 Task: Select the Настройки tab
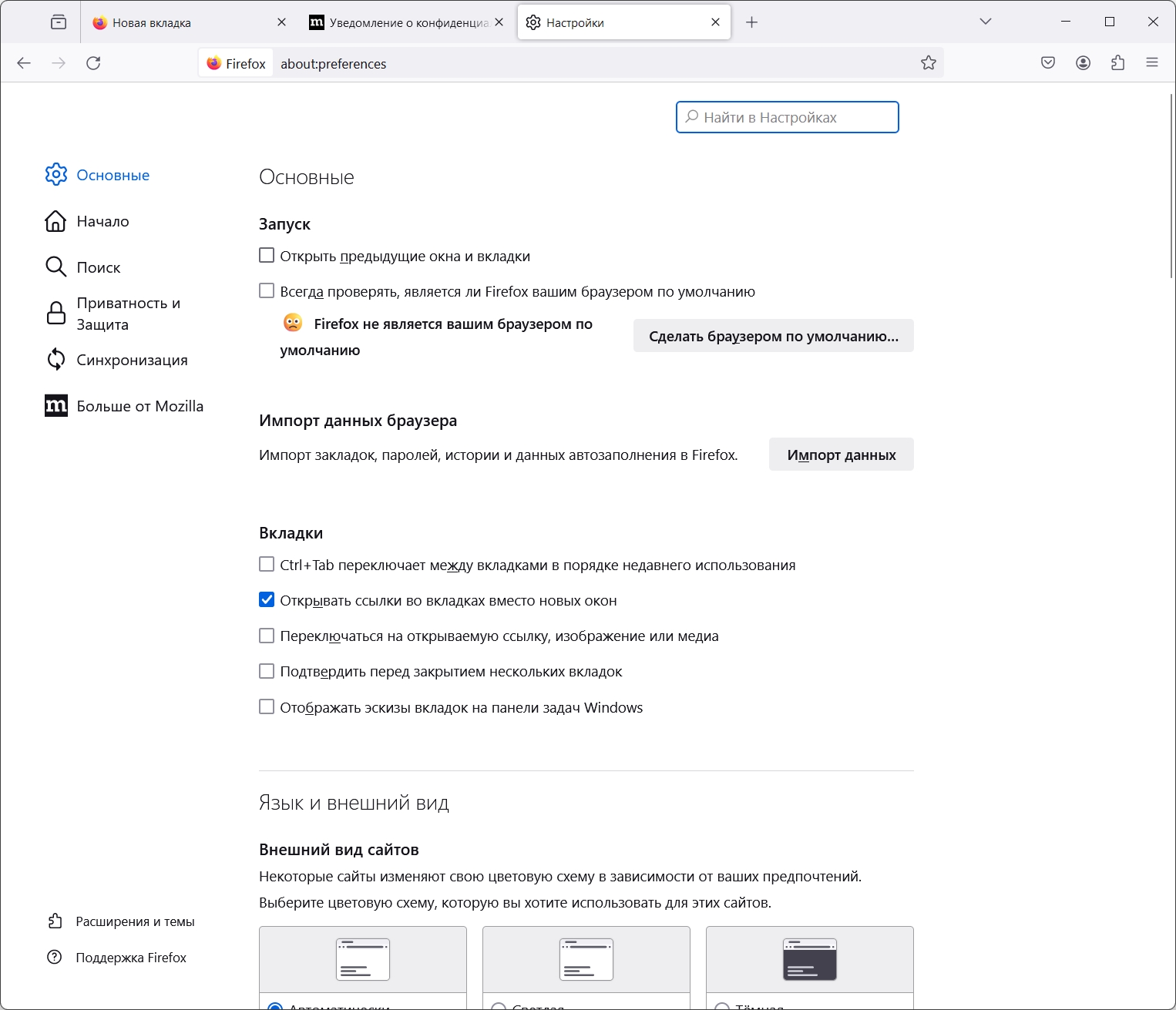pos(624,22)
